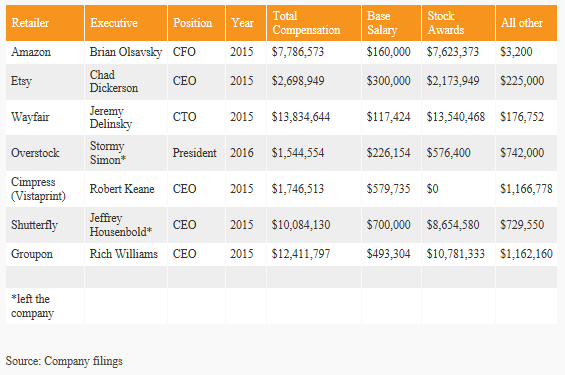
Task: Select the Jeremy Delinsky cell
Action: (126, 117)
